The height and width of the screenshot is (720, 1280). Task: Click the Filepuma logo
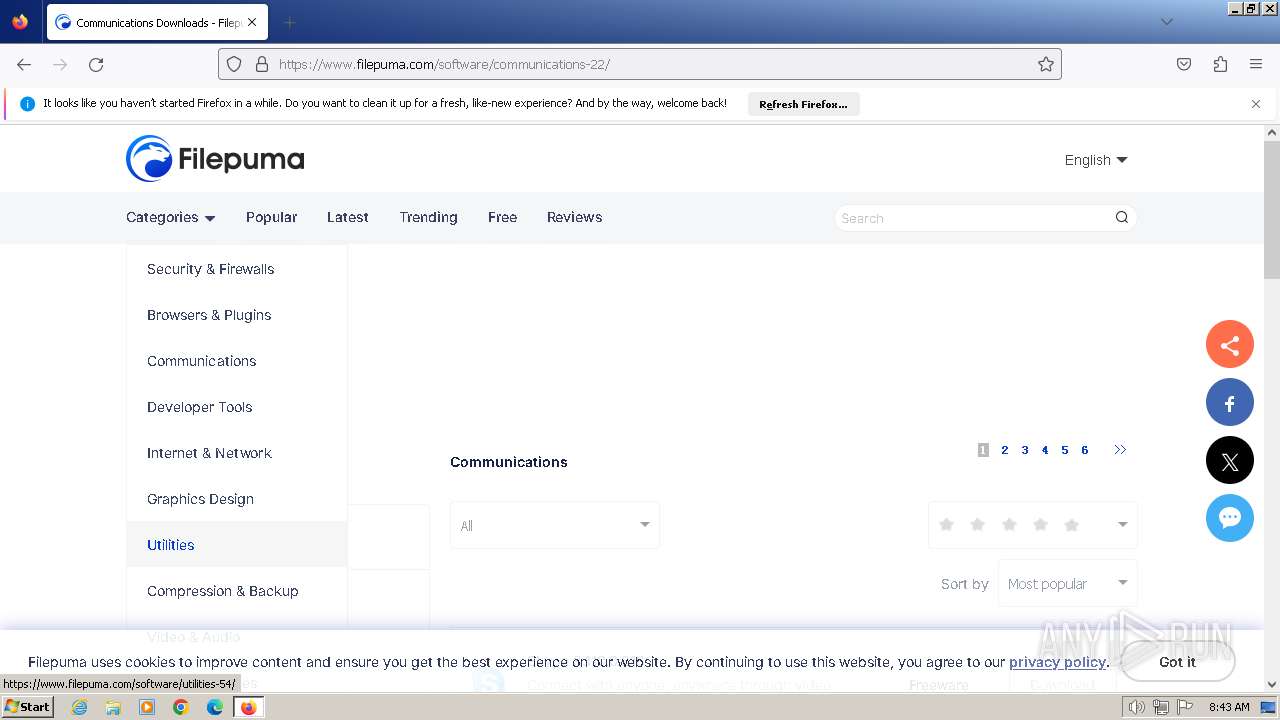click(215, 159)
